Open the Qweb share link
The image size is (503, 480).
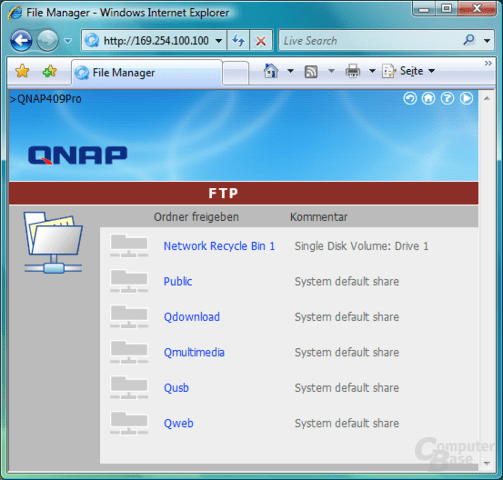(178, 423)
